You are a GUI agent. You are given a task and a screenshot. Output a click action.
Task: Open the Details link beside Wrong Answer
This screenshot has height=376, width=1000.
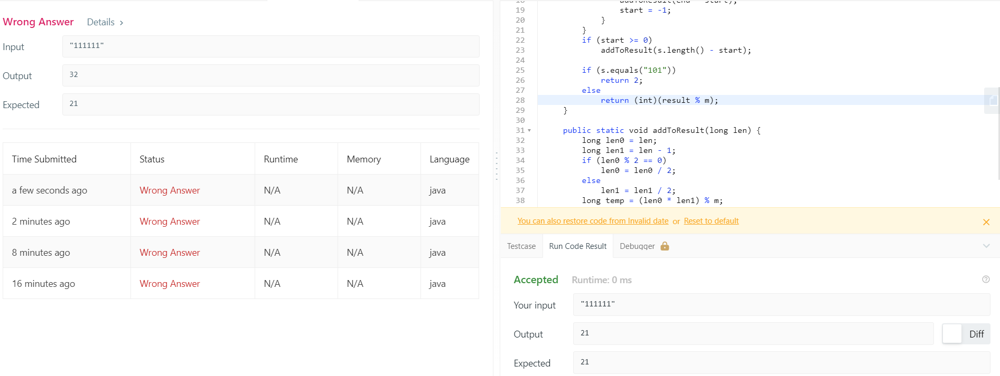coord(105,22)
